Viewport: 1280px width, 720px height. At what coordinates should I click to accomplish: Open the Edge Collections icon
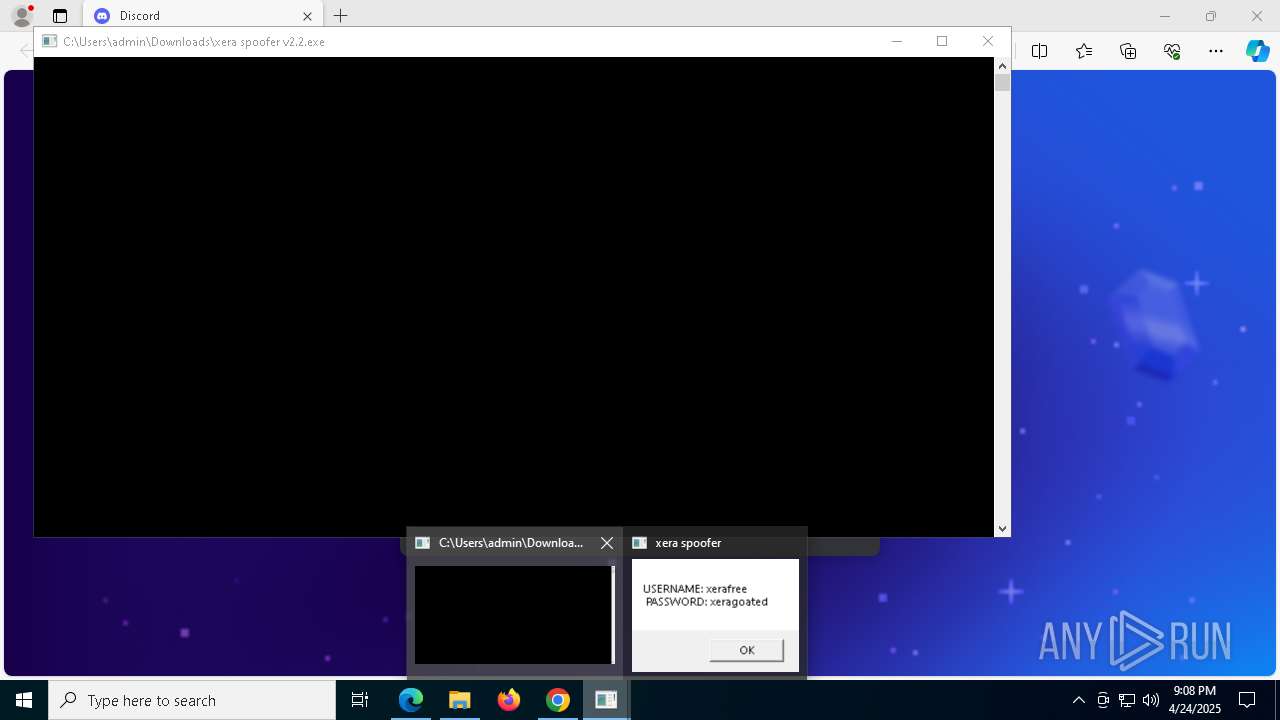pyautogui.click(x=1128, y=51)
